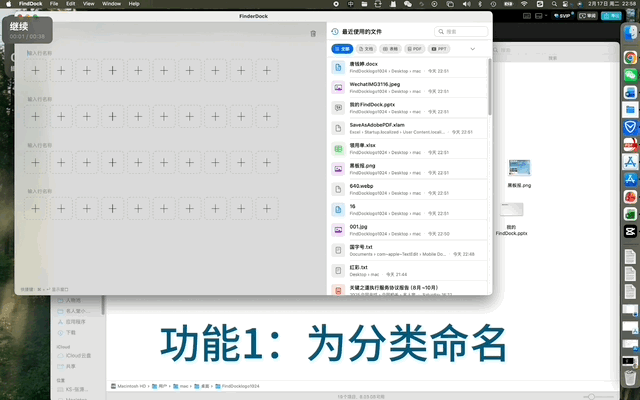640x400 pixels.
Task: Click the Bluetooth icon in menu bar
Action: 480,4
